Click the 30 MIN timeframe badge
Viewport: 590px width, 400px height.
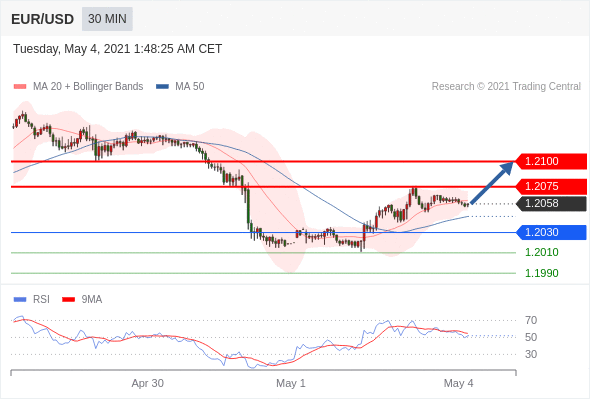(x=107, y=19)
